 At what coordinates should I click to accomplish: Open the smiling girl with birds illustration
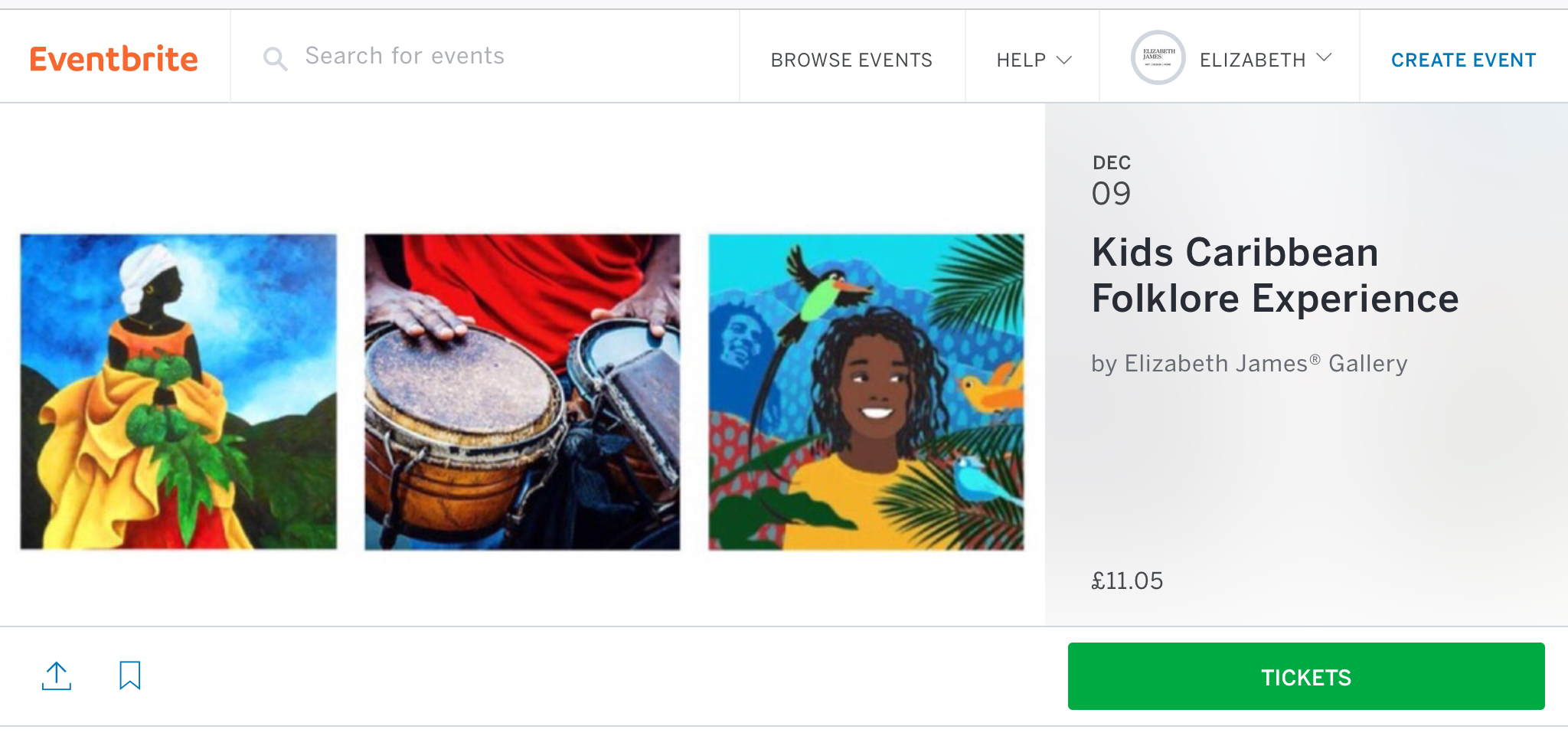click(866, 392)
